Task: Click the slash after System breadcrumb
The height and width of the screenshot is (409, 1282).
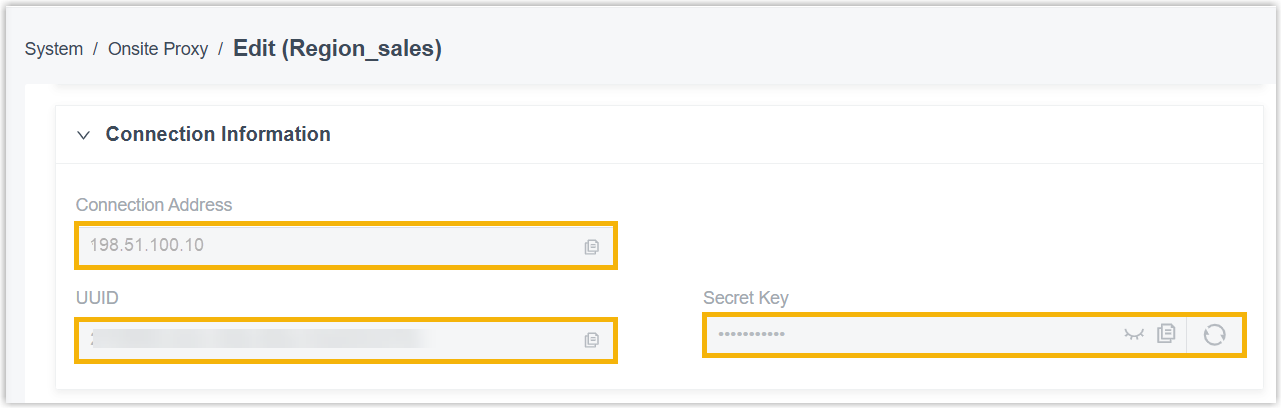Action: [96, 49]
